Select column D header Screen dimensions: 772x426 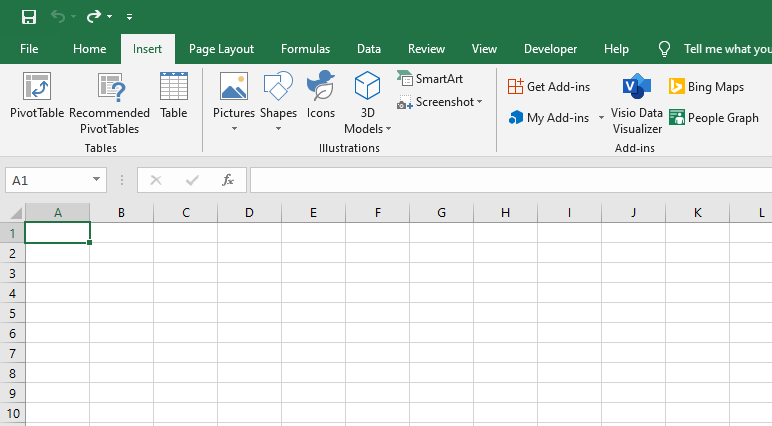[249, 213]
